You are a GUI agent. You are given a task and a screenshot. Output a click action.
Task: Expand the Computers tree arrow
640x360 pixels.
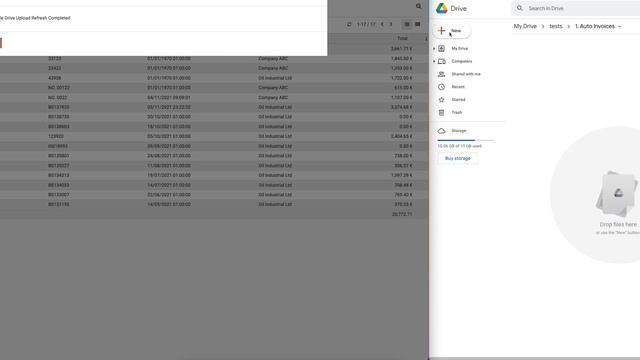tap(434, 61)
